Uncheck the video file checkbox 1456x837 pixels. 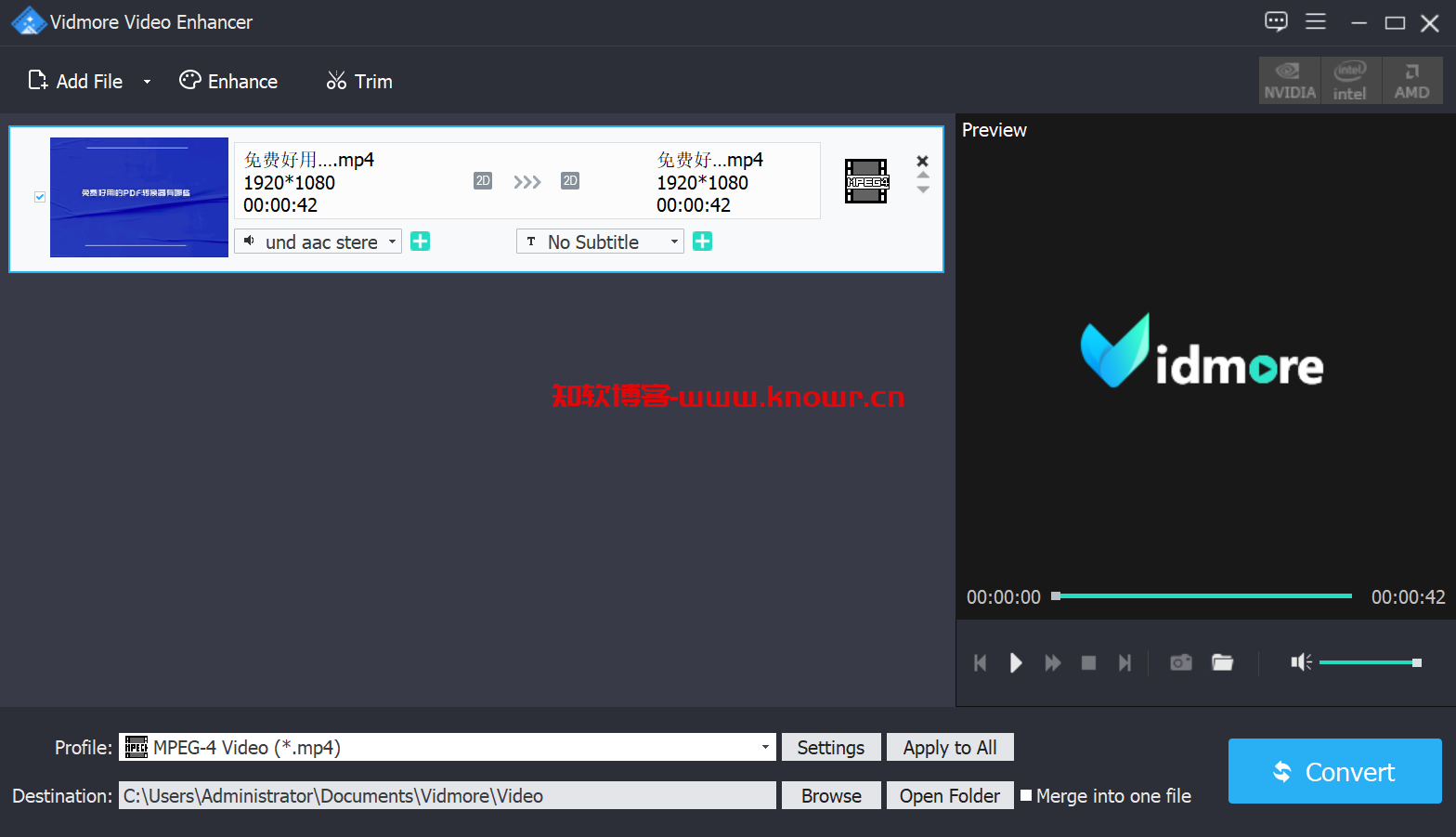pos(40,197)
